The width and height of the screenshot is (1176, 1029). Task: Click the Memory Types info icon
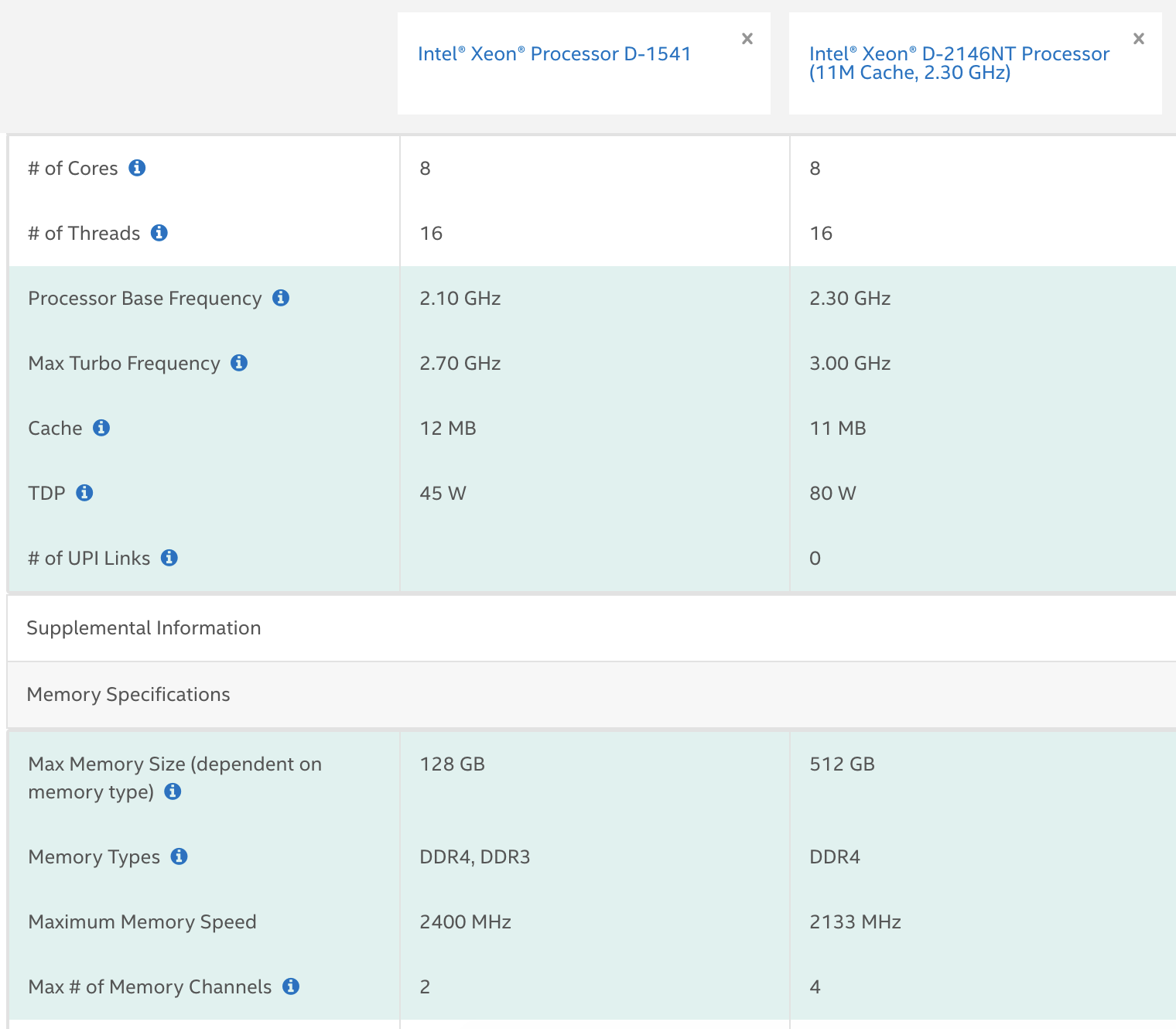click(179, 856)
